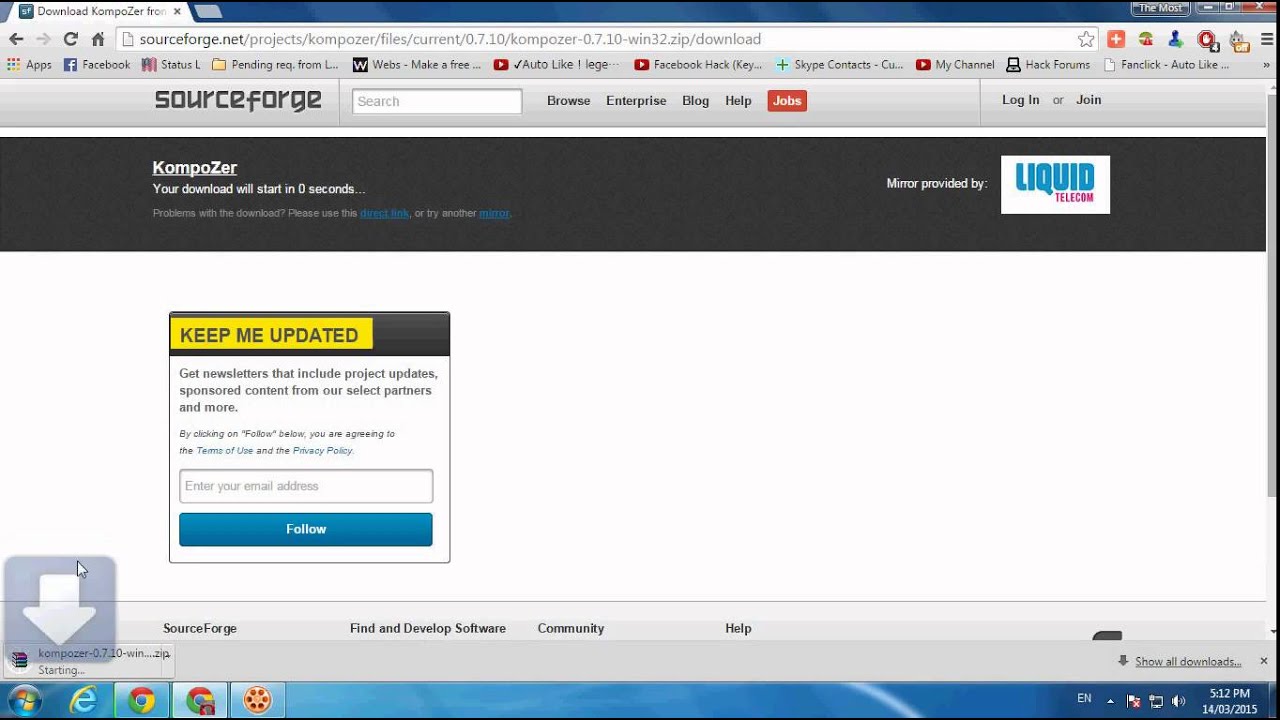Click the extension icon labeled off
The image size is (1280, 720).
pyautogui.click(x=1238, y=40)
